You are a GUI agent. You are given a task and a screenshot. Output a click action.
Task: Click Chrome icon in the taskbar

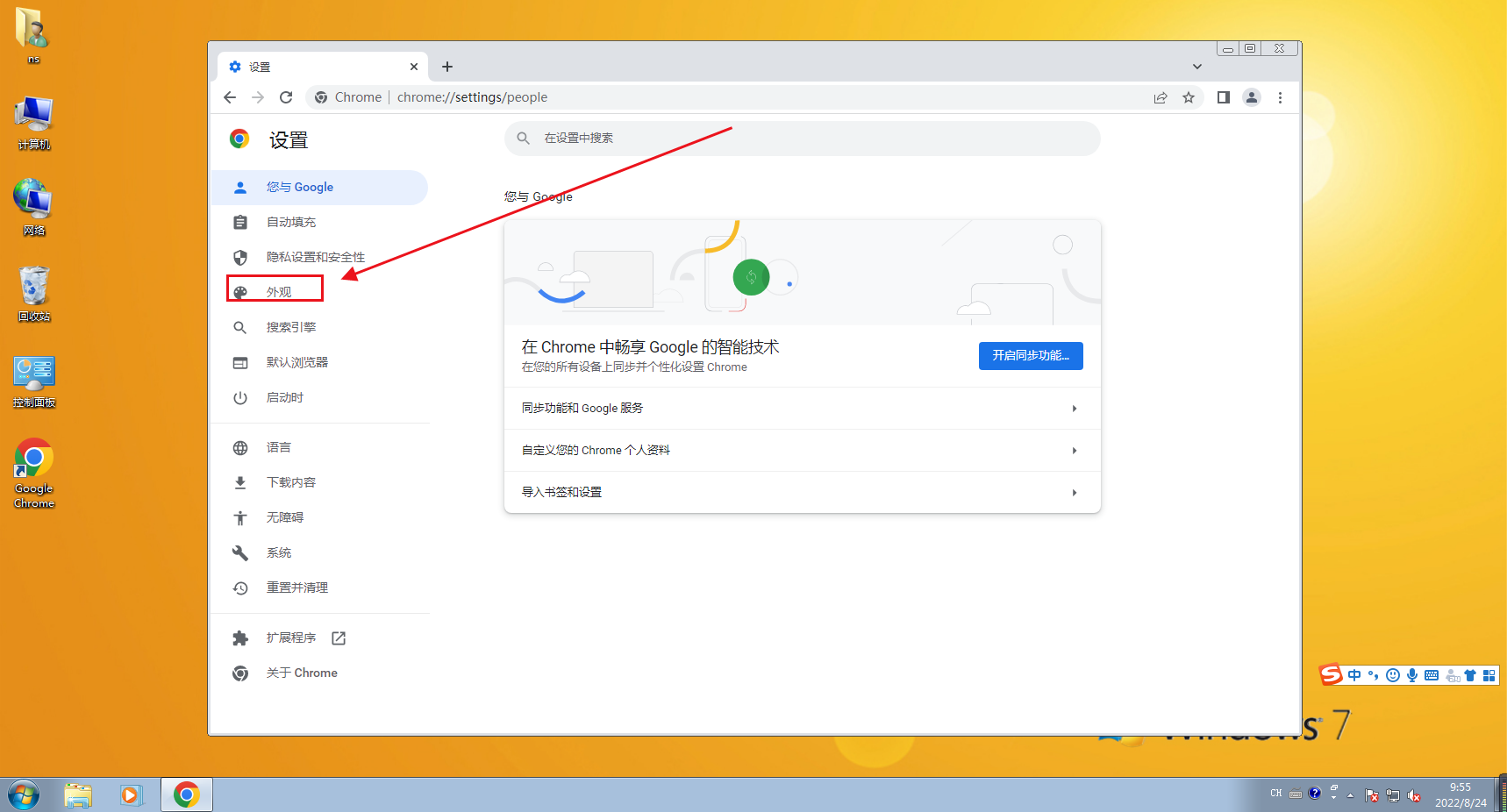186,795
